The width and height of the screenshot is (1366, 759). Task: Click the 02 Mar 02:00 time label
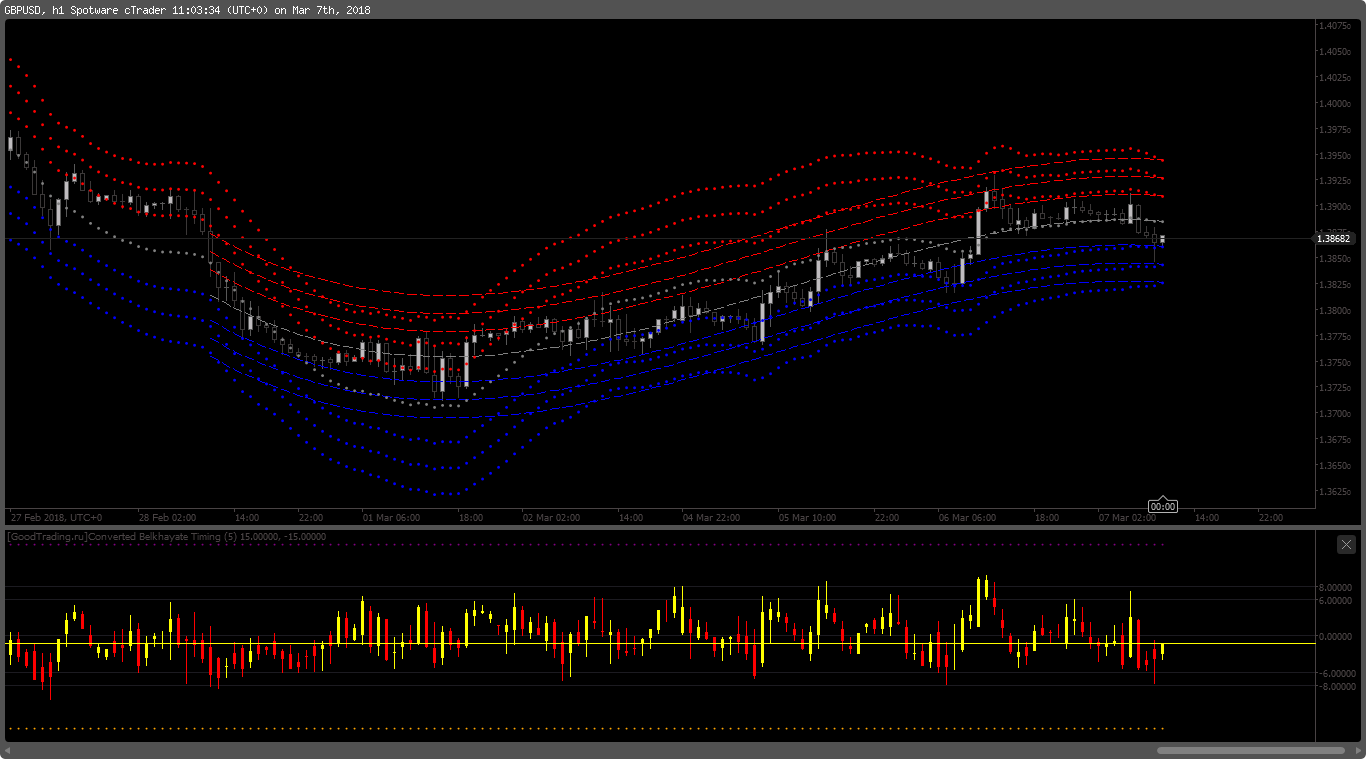tap(551, 518)
